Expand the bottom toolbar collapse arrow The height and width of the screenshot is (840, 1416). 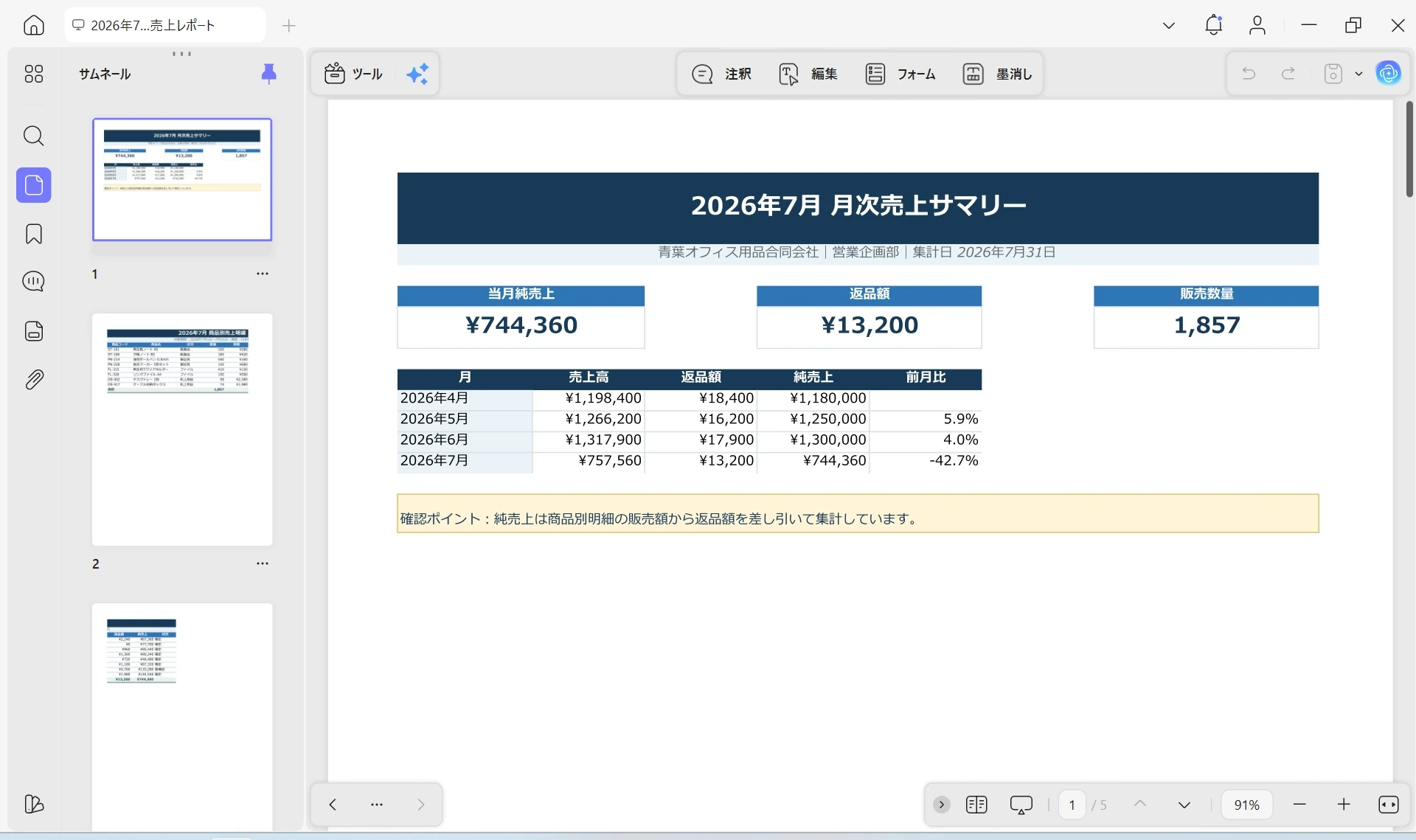[942, 805]
